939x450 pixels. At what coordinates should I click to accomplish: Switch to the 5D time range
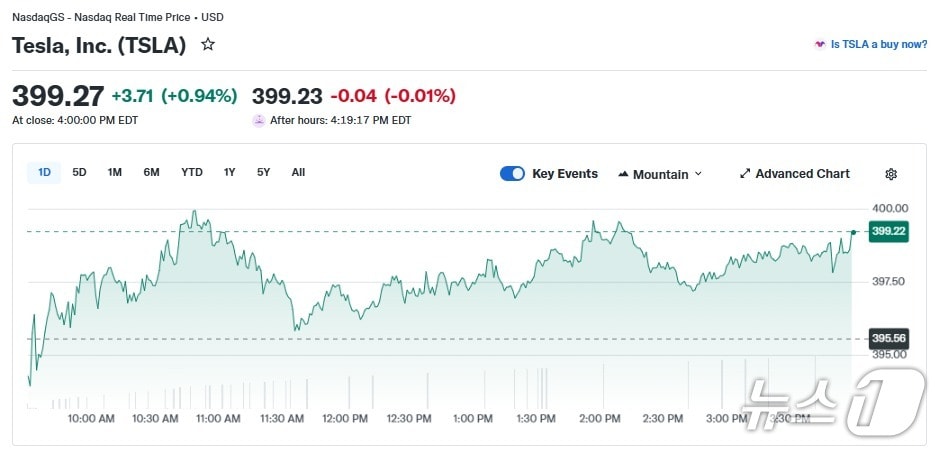point(79,172)
